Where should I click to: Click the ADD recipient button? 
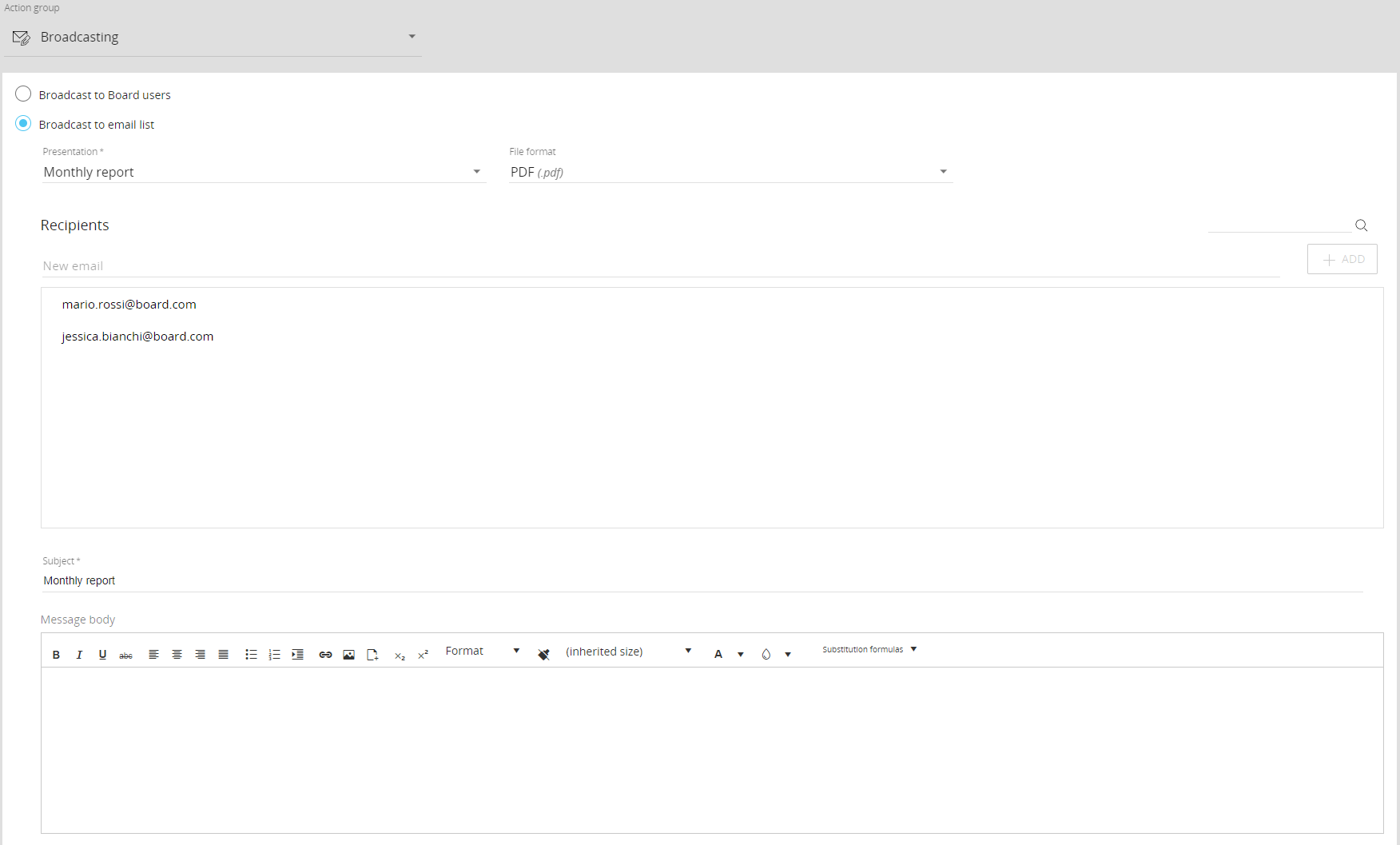pyautogui.click(x=1342, y=259)
